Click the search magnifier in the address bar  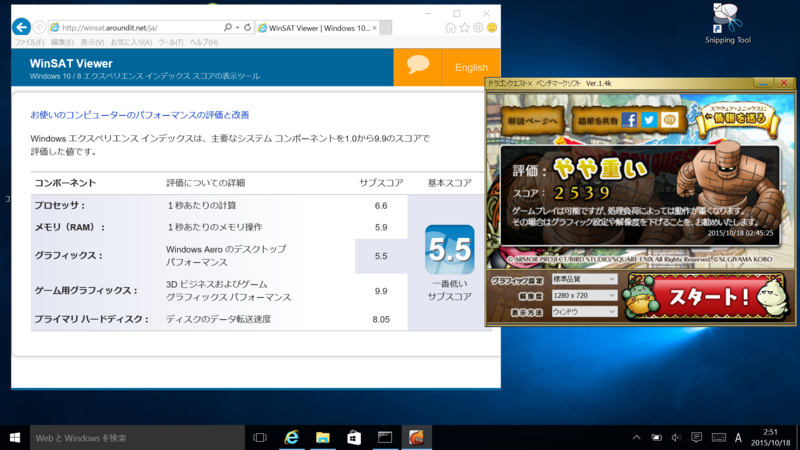(x=228, y=28)
